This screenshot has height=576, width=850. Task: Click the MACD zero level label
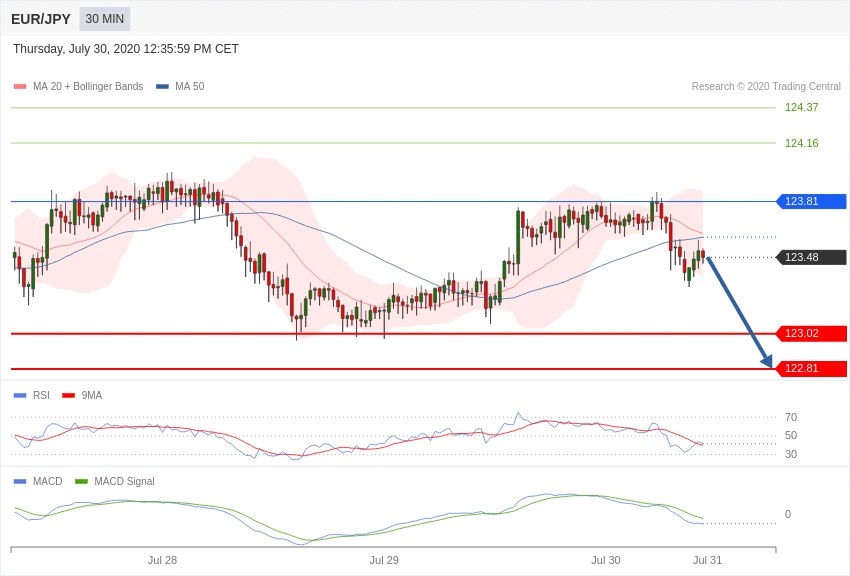click(788, 514)
